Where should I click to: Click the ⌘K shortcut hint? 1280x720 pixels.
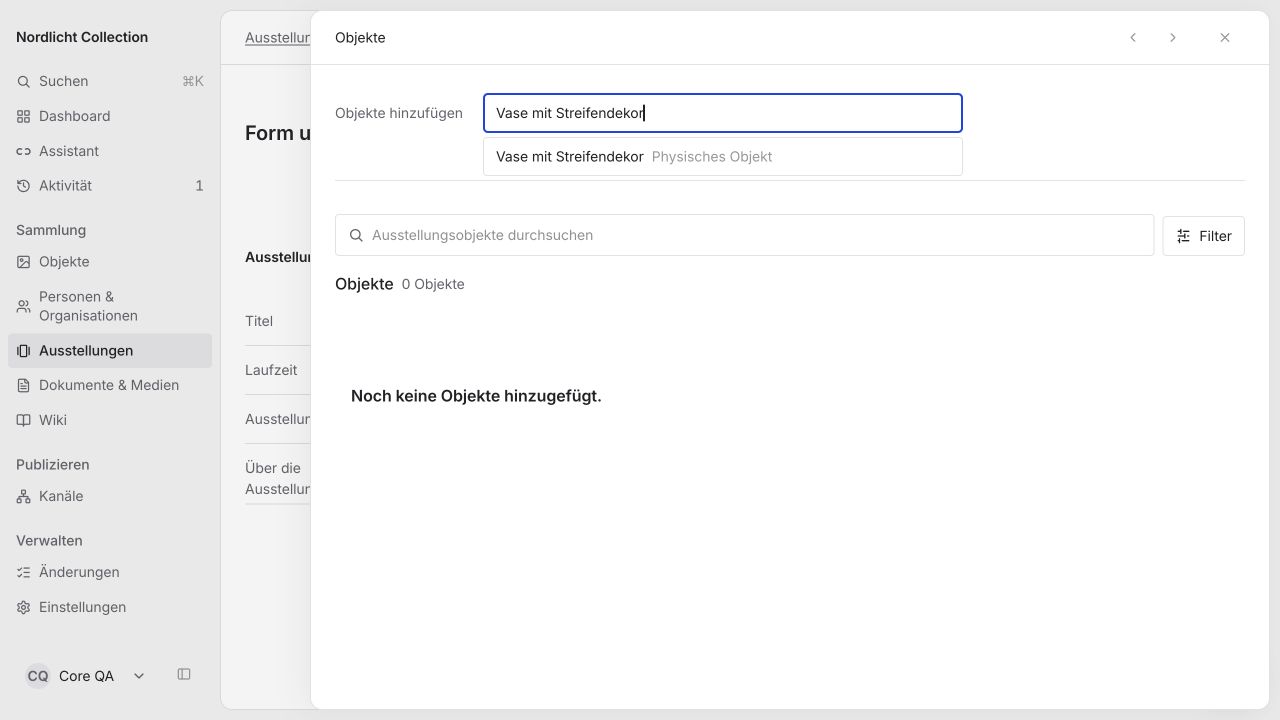pyautogui.click(x=193, y=82)
